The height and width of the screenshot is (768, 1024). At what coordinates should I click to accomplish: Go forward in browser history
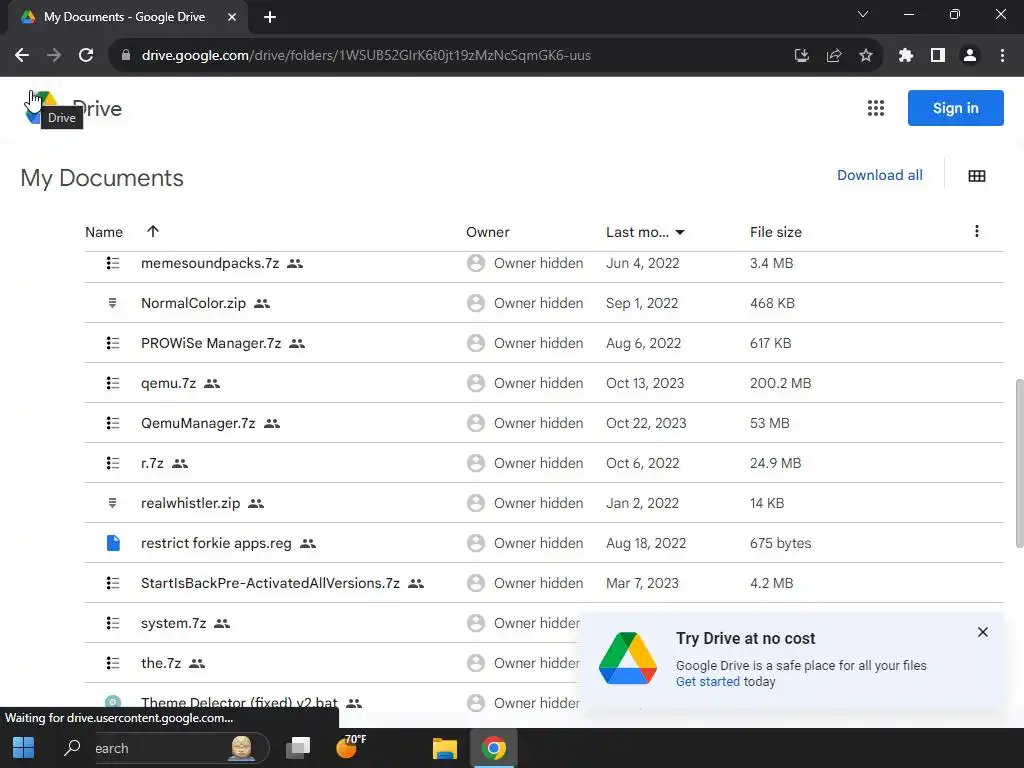[54, 56]
